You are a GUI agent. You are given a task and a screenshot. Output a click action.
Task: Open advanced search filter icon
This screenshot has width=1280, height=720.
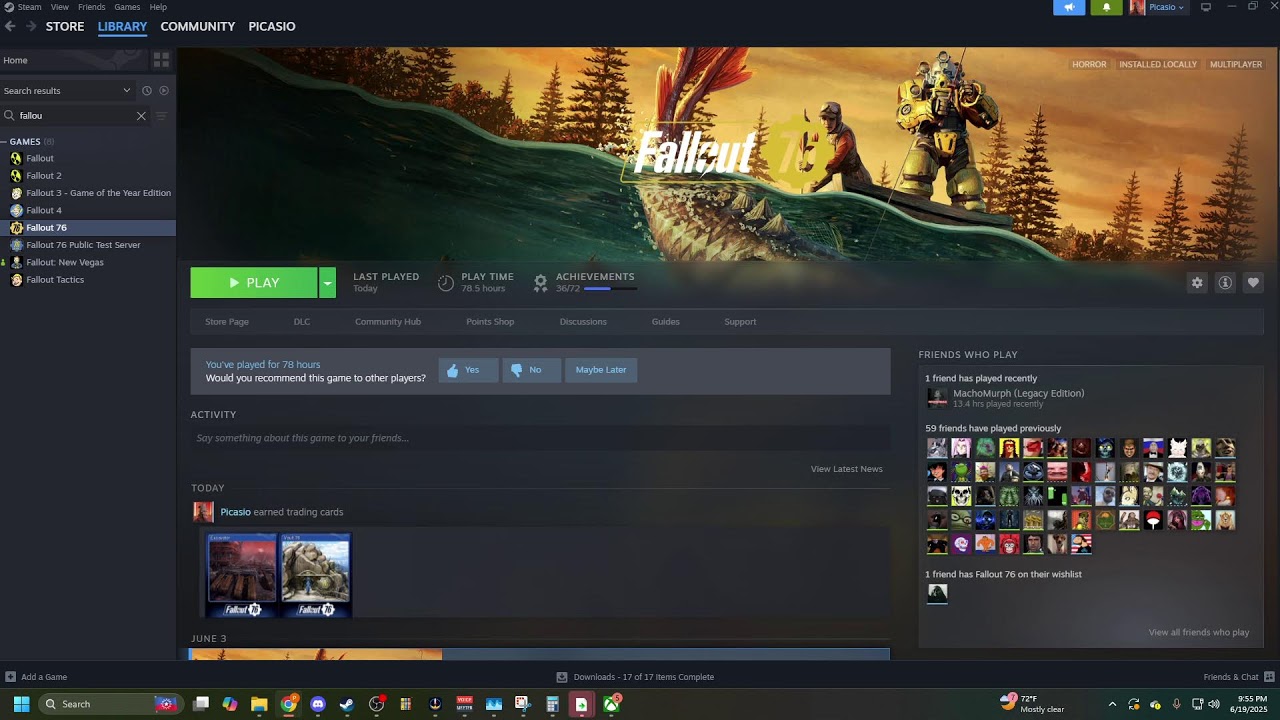(161, 116)
